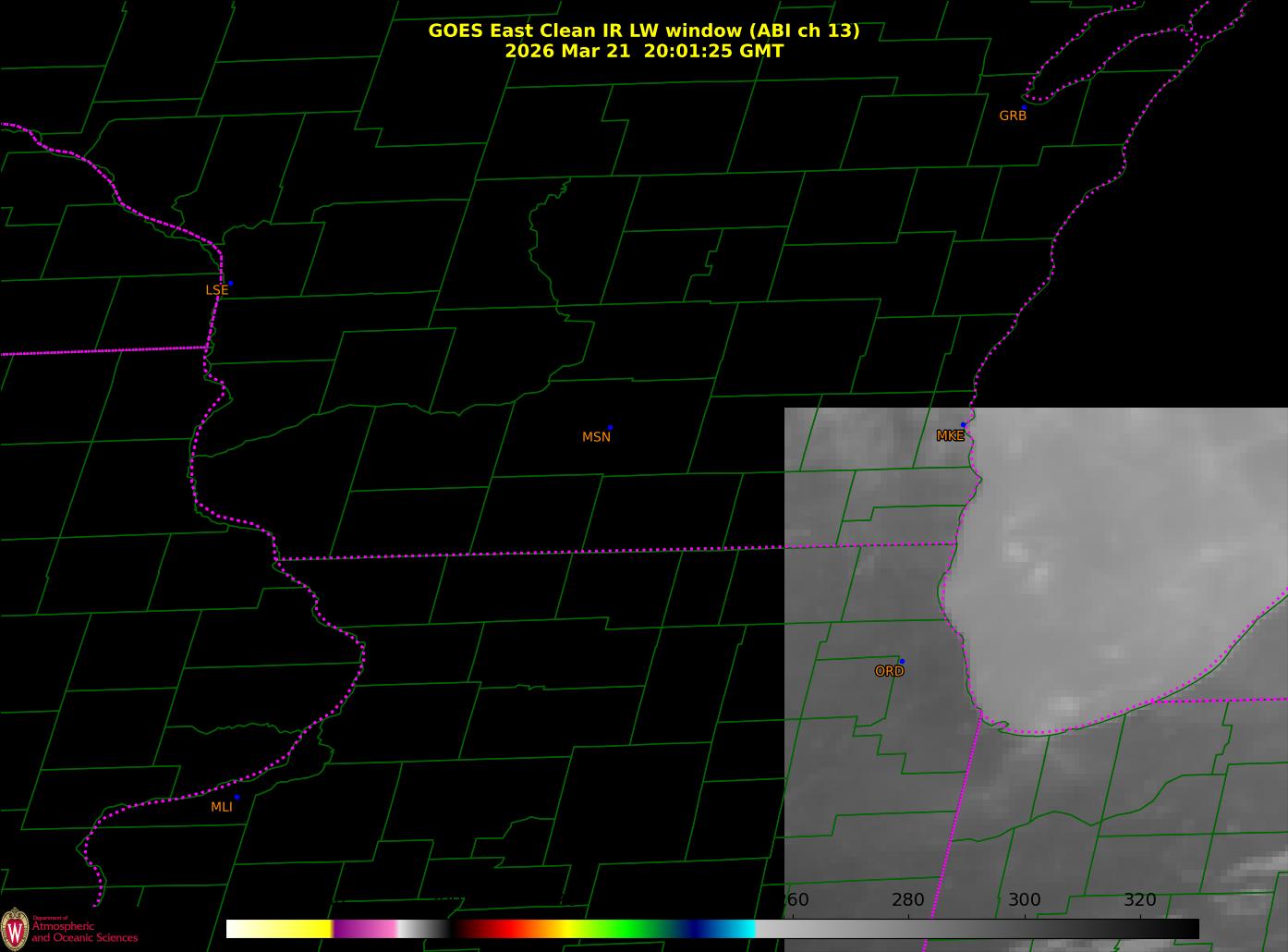
Task: Select the MLI station label
Action: (222, 807)
